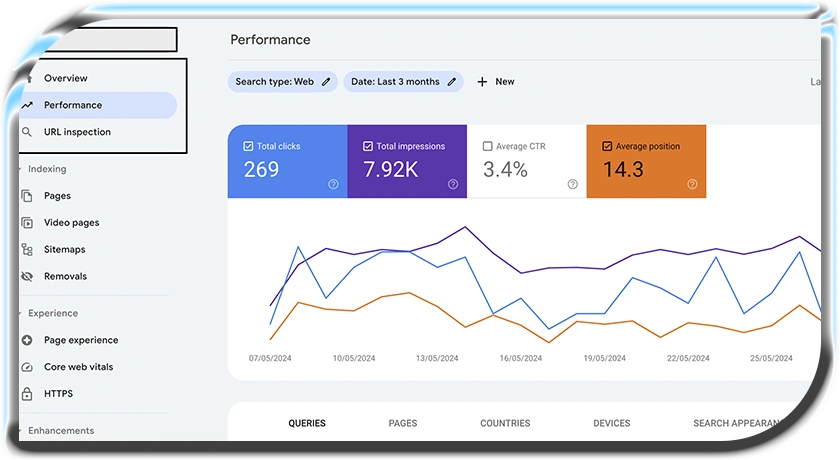Select the DEVICES tab
Viewport: 840px width, 460px height.
[611, 423]
